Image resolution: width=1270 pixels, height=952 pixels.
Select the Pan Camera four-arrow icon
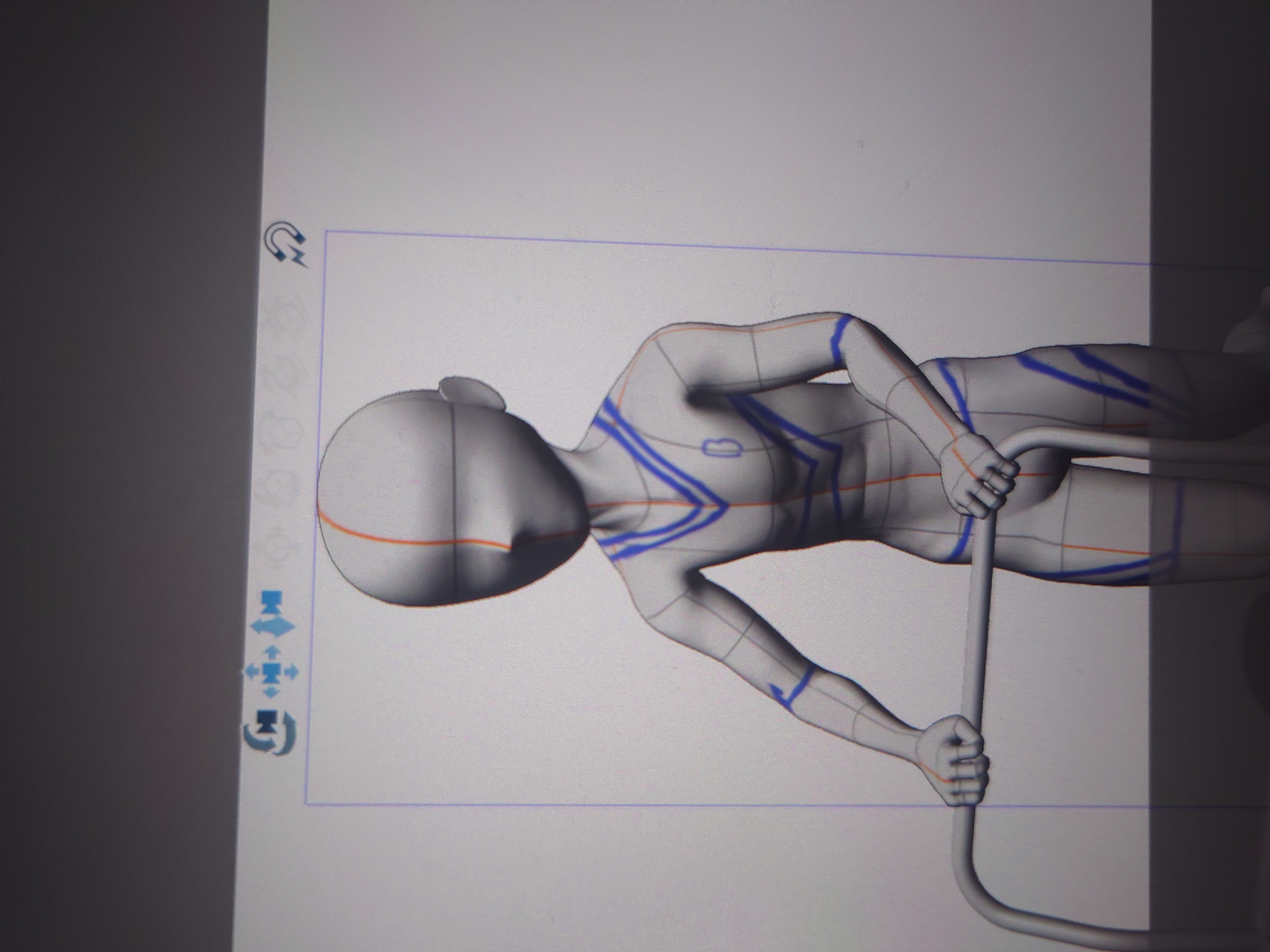pos(272,671)
